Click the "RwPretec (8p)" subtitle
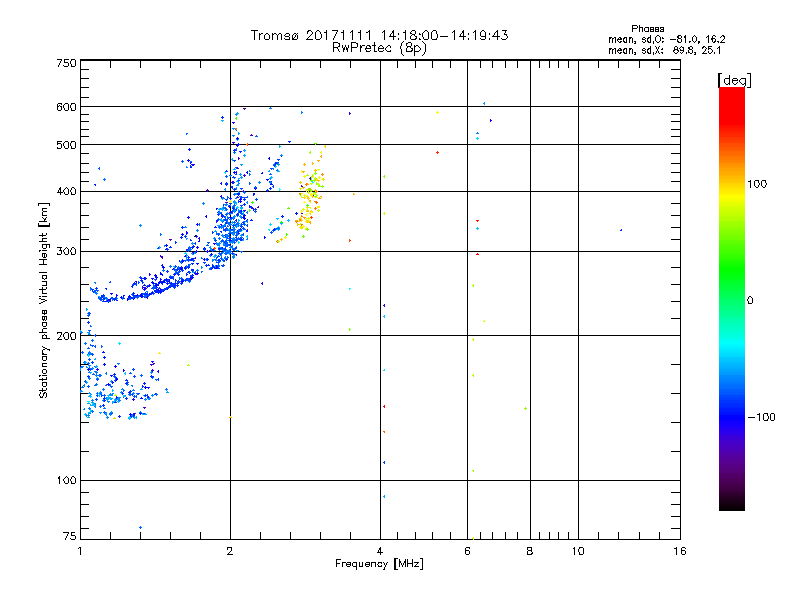800x600 pixels. (x=379, y=48)
